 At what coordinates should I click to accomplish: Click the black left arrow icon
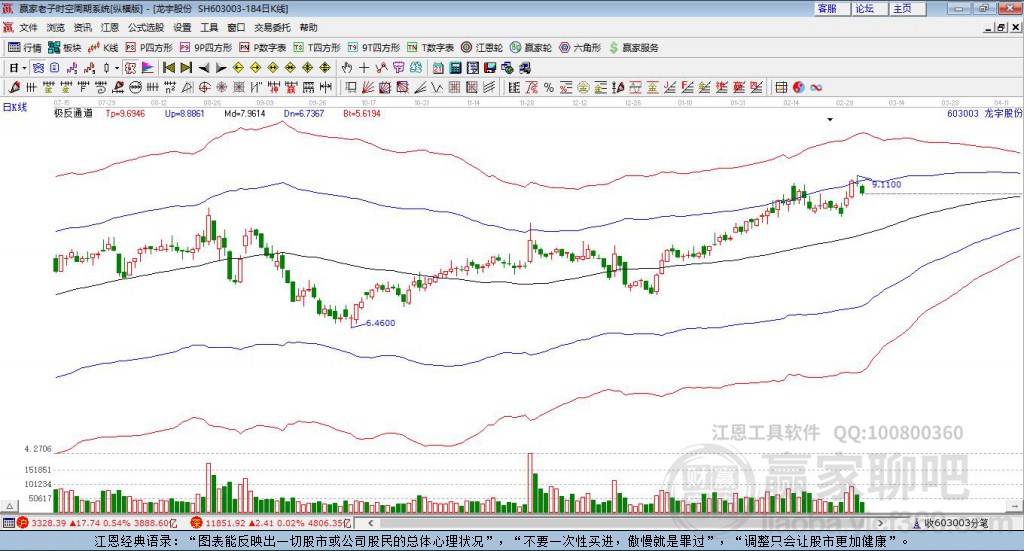(x=204, y=68)
